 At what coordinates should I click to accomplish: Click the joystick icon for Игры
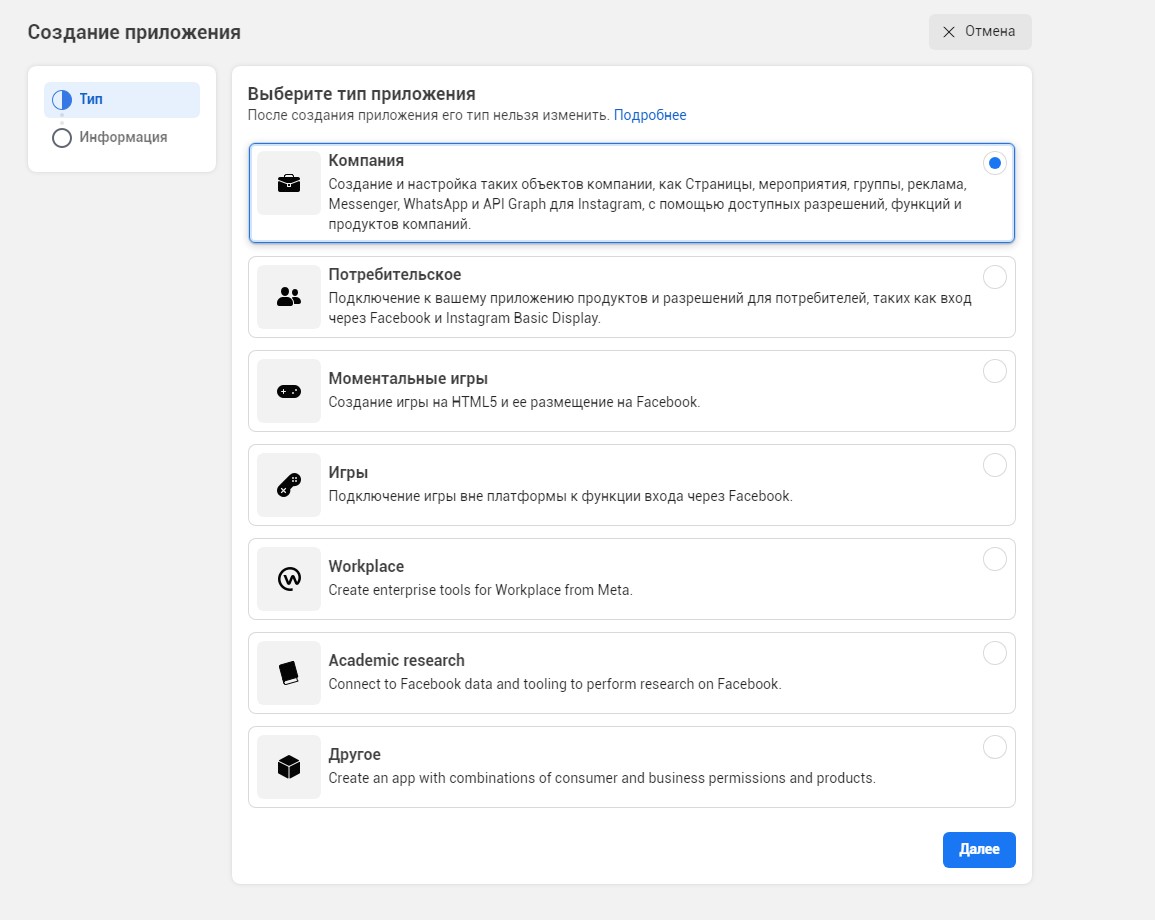[x=289, y=485]
